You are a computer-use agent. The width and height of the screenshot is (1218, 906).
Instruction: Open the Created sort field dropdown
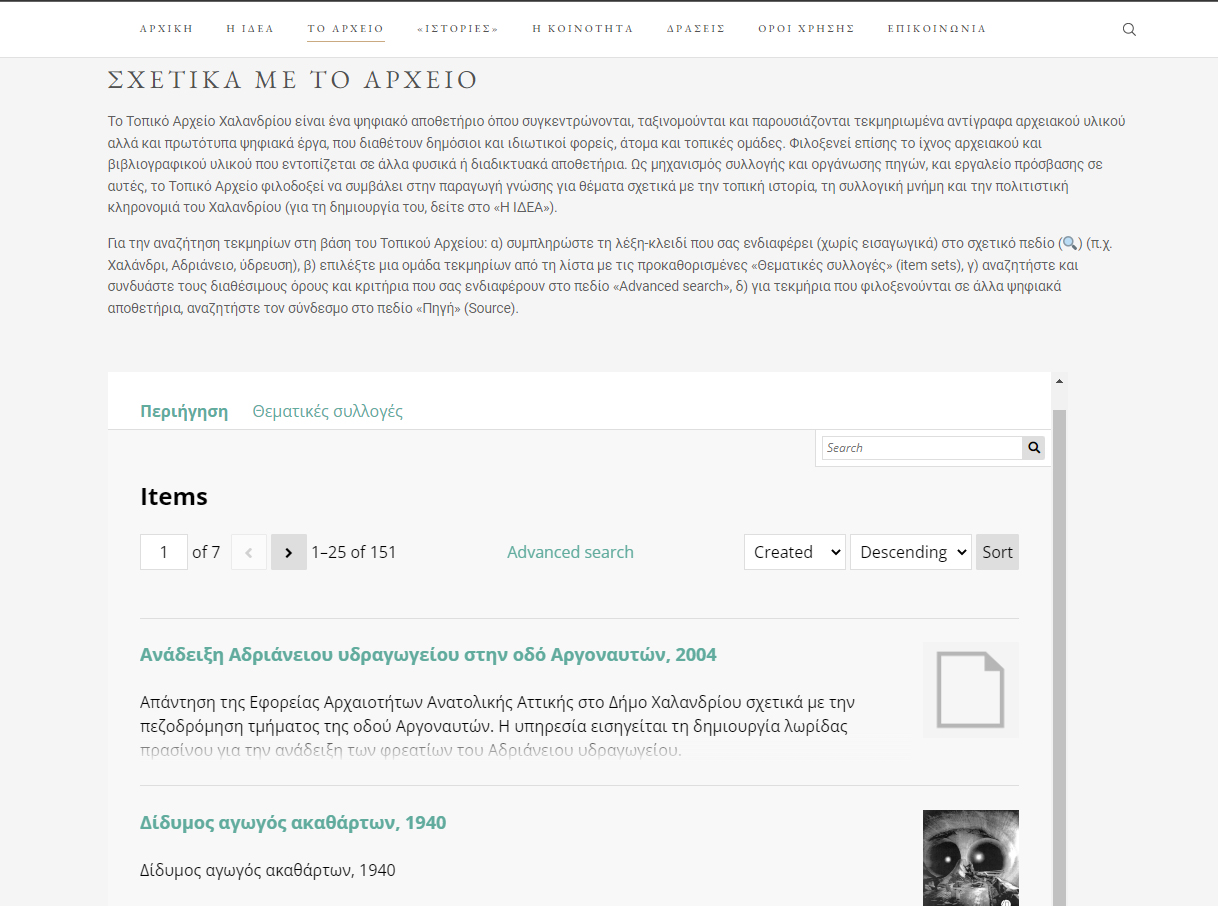(794, 551)
